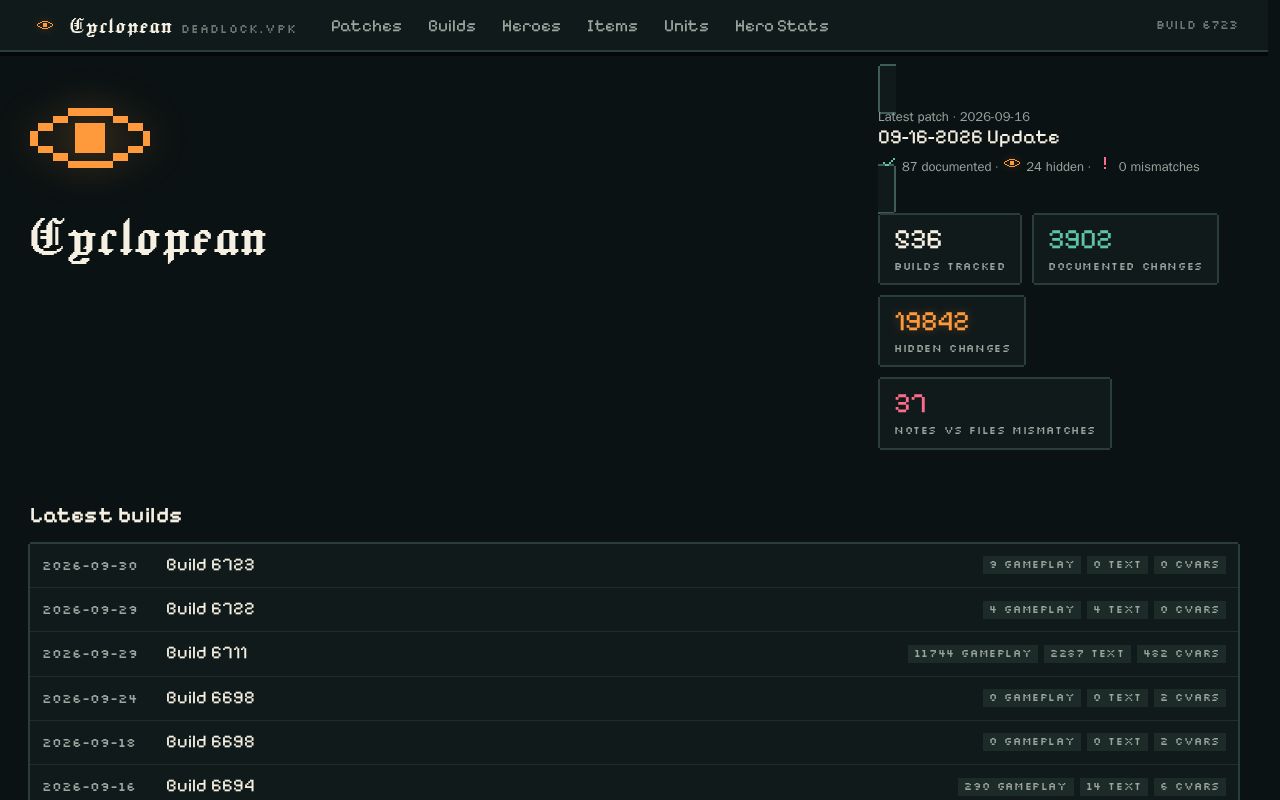
Task: Open the Build 6711 row
Action: click(634, 654)
